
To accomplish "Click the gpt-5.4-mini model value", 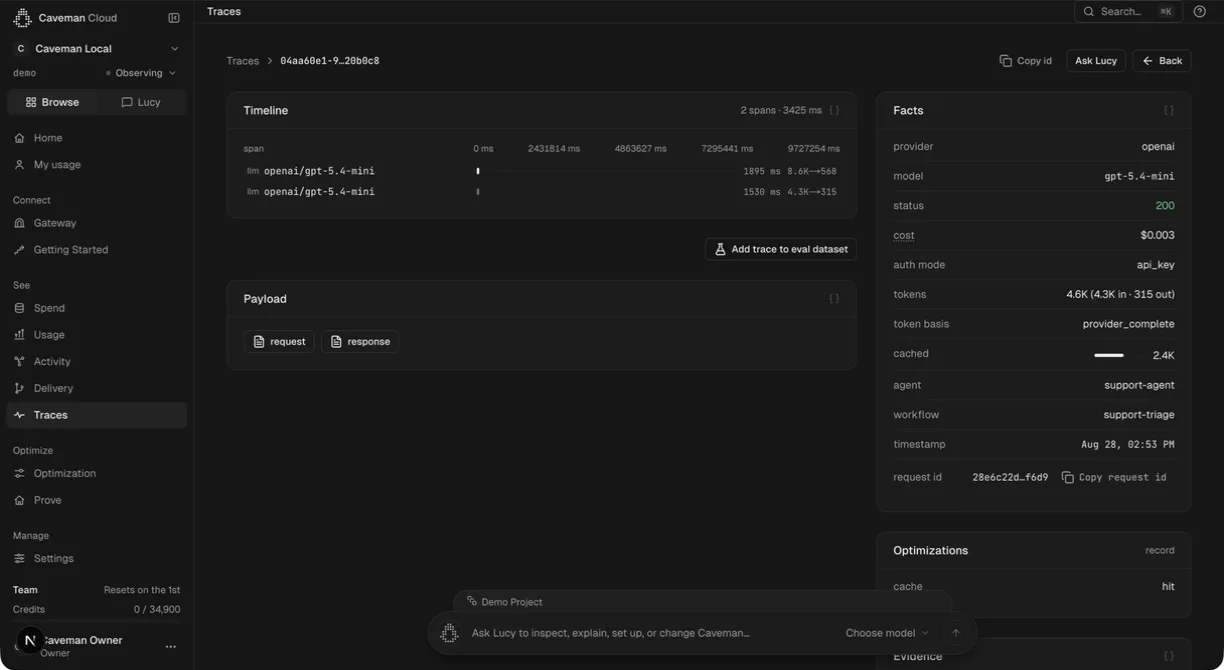I will [x=1139, y=176].
